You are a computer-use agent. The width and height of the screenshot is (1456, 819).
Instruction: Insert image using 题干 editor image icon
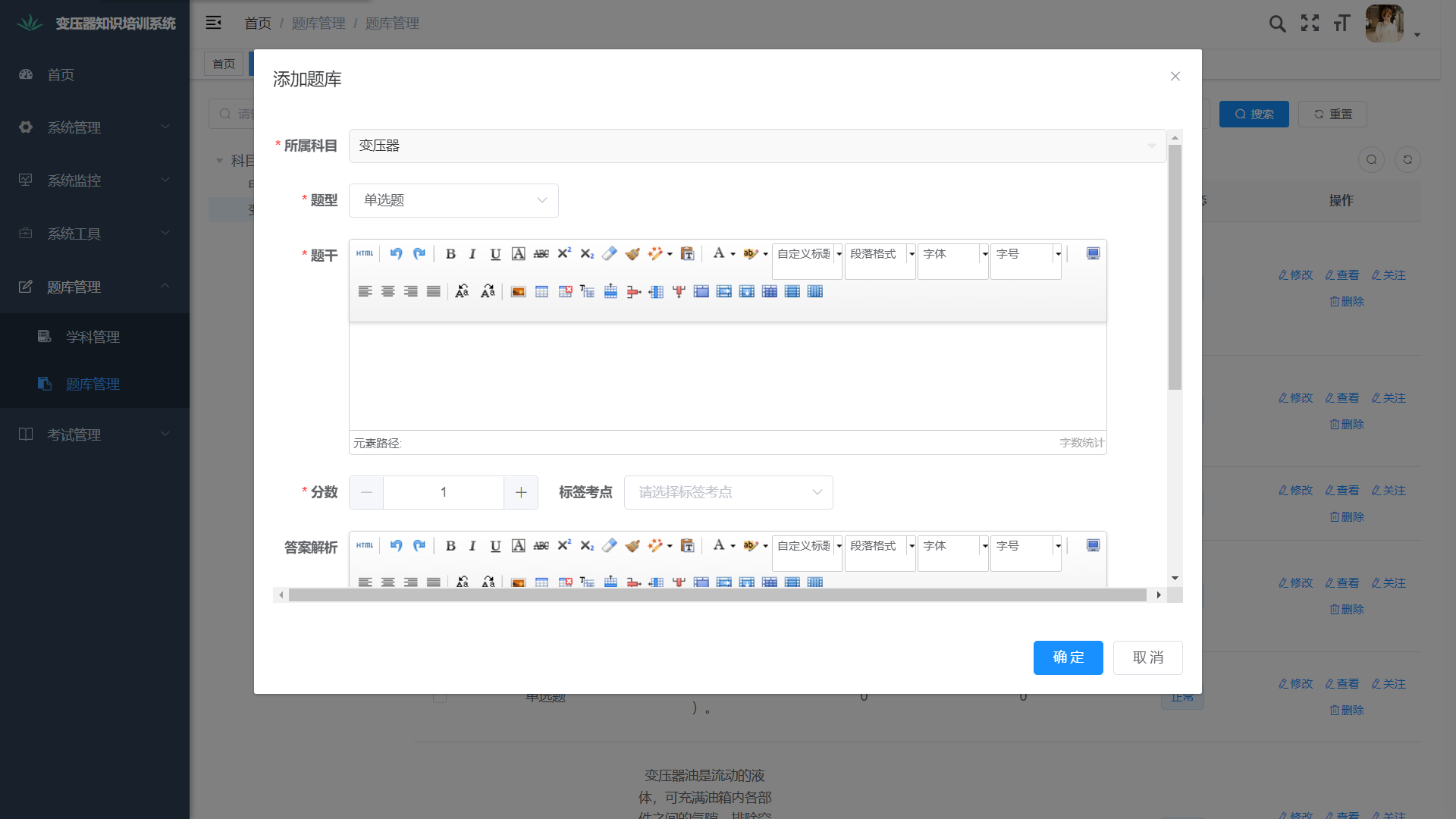[x=518, y=292]
